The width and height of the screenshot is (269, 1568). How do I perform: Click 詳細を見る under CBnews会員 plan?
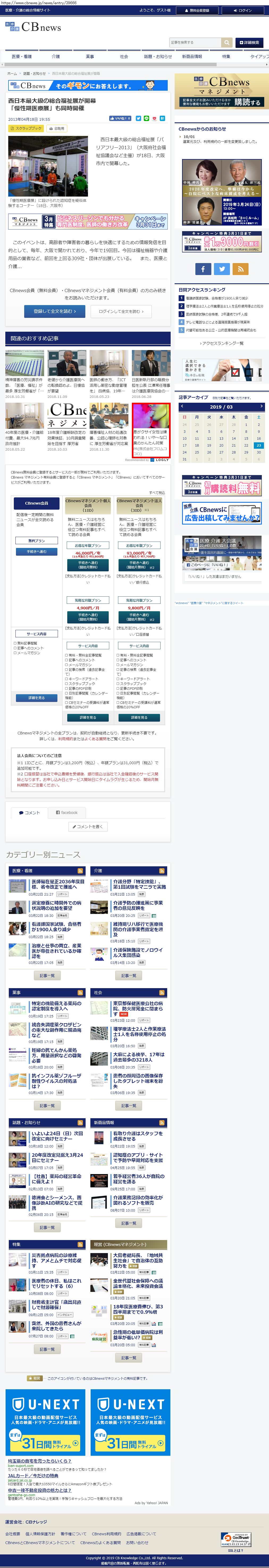(x=36, y=698)
